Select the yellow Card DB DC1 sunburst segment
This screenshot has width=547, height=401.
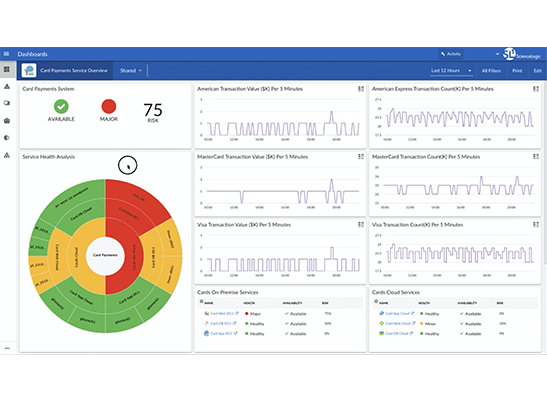click(x=152, y=258)
